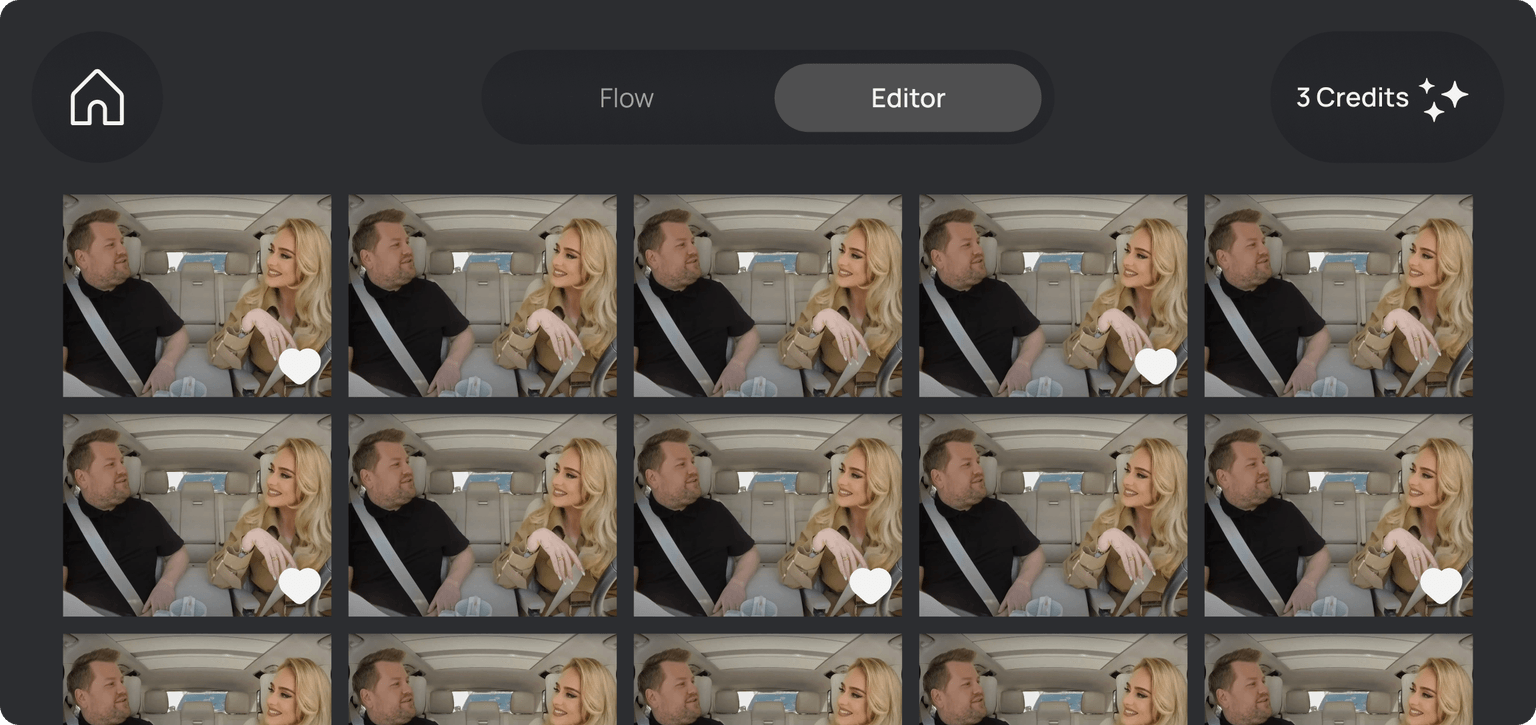
Task: Pick the fourth frame in the second row
Action: tap(1053, 515)
